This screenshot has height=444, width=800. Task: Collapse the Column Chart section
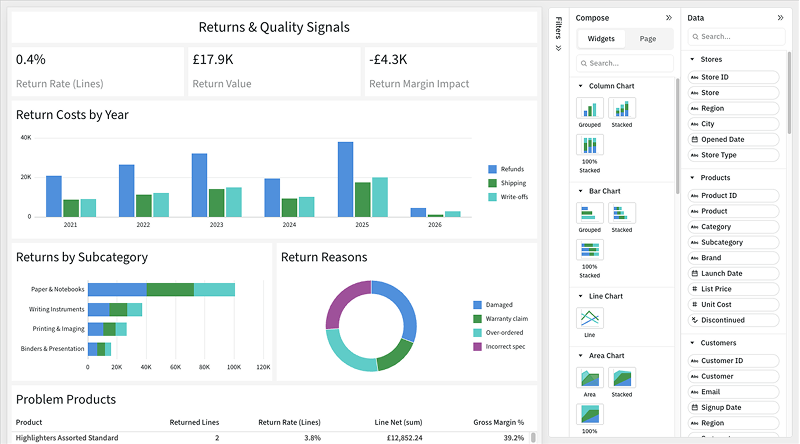pos(581,86)
